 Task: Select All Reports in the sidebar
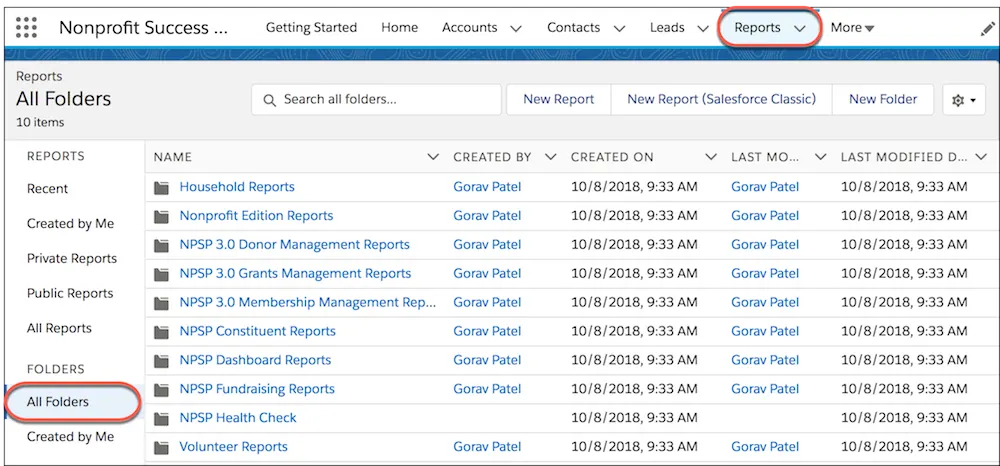59,329
